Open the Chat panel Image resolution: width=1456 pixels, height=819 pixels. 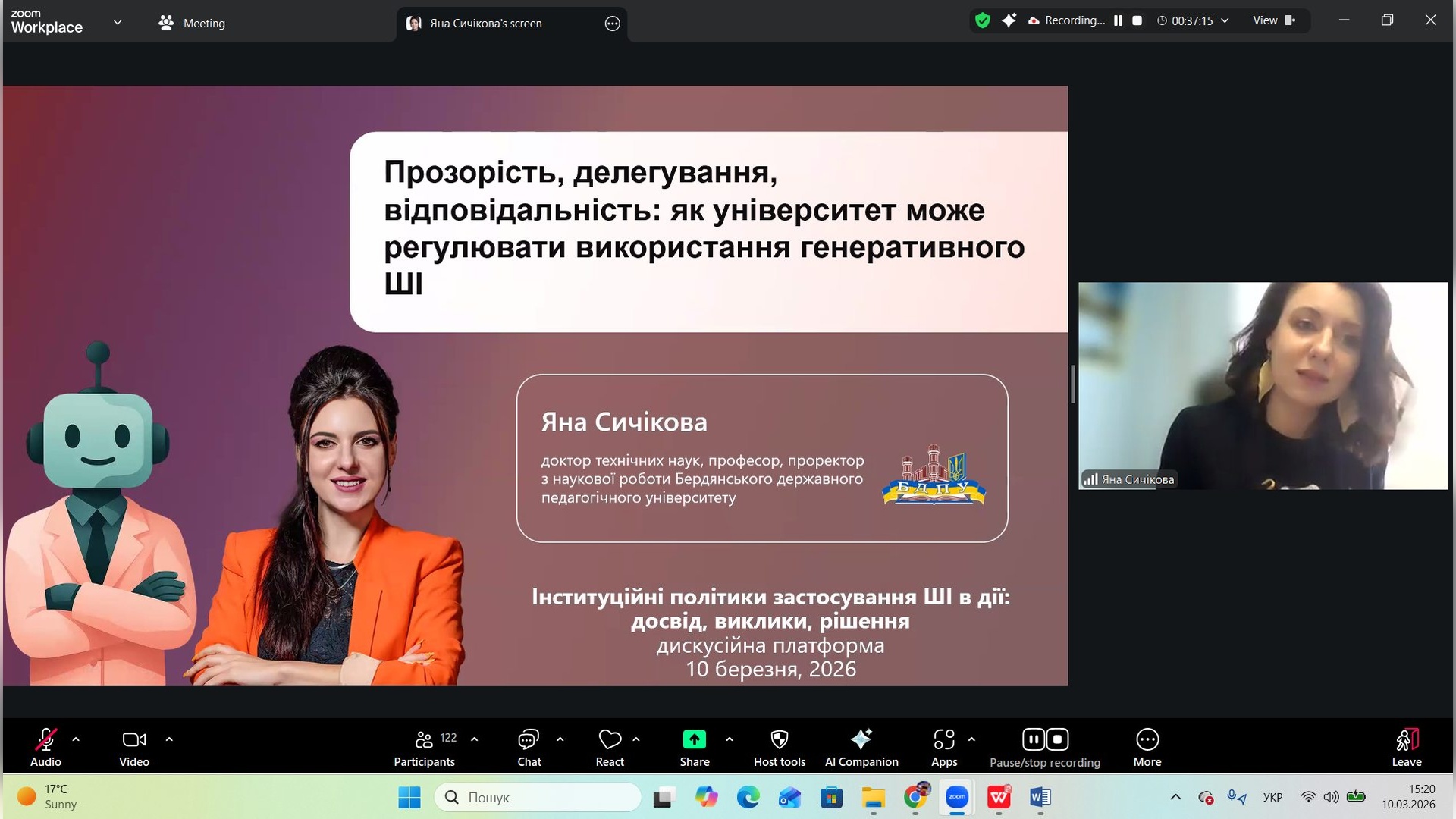(529, 747)
